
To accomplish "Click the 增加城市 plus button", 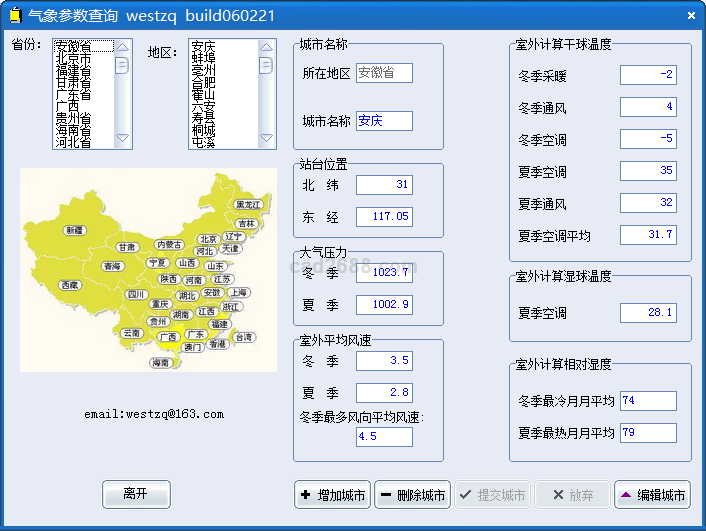I will (333, 495).
